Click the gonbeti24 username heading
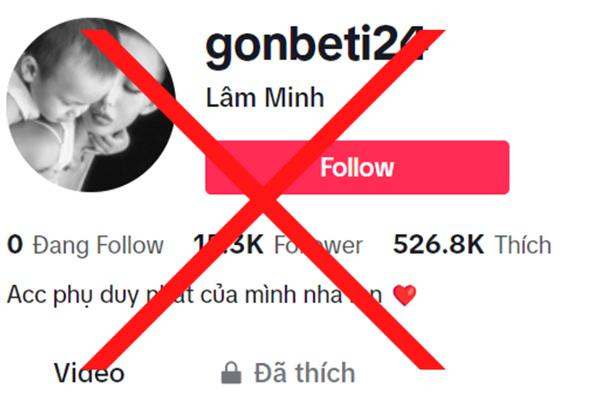This screenshot has width=600, height=400. tap(315, 46)
